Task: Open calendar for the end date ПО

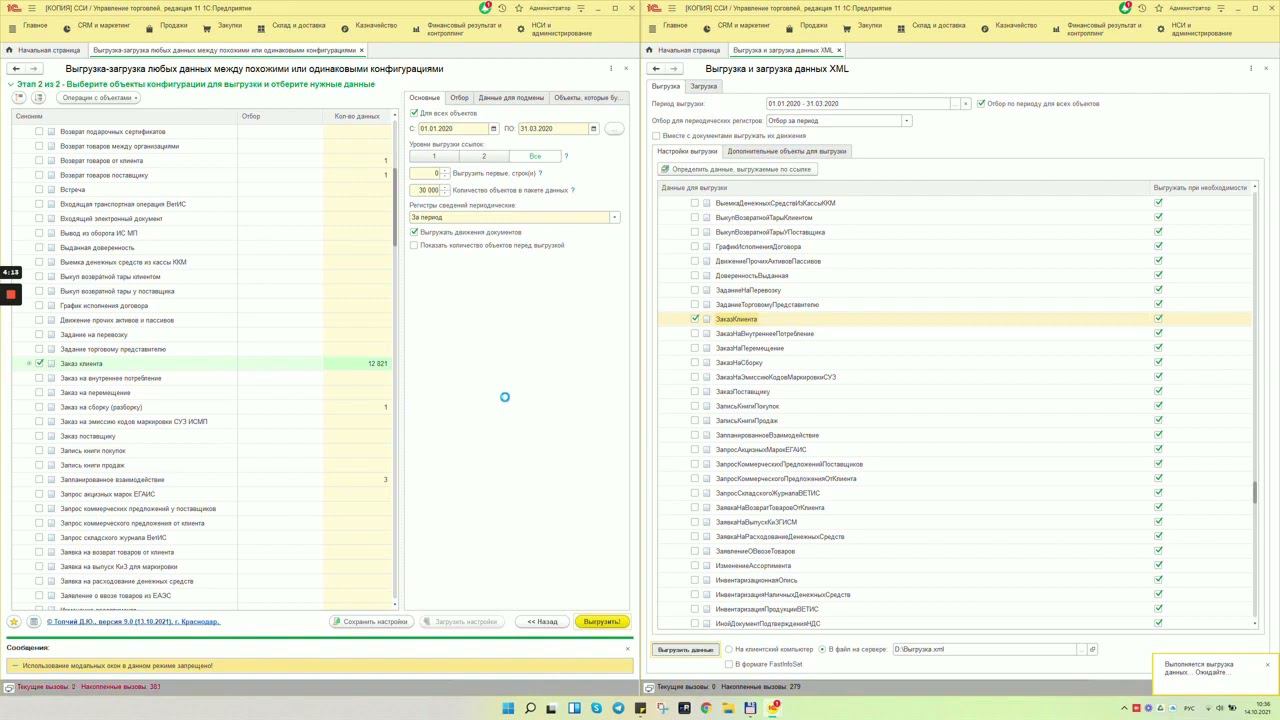Action: click(593, 129)
